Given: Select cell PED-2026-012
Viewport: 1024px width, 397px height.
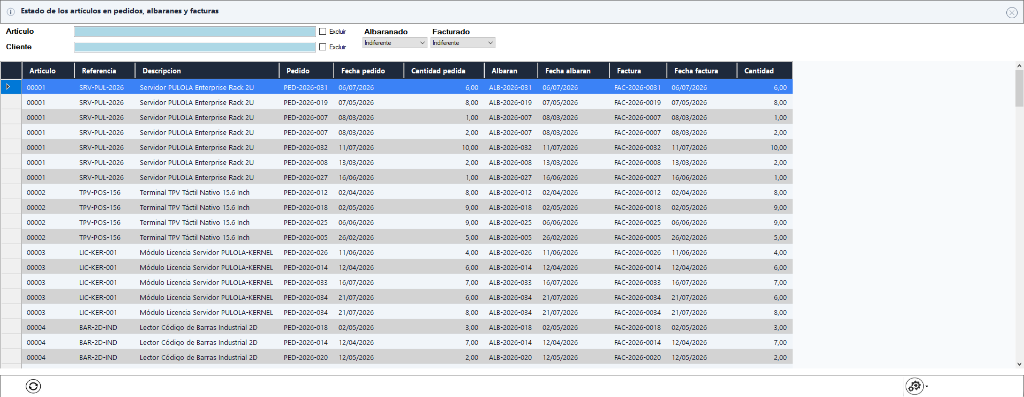Looking at the screenshot, I should click(x=306, y=192).
